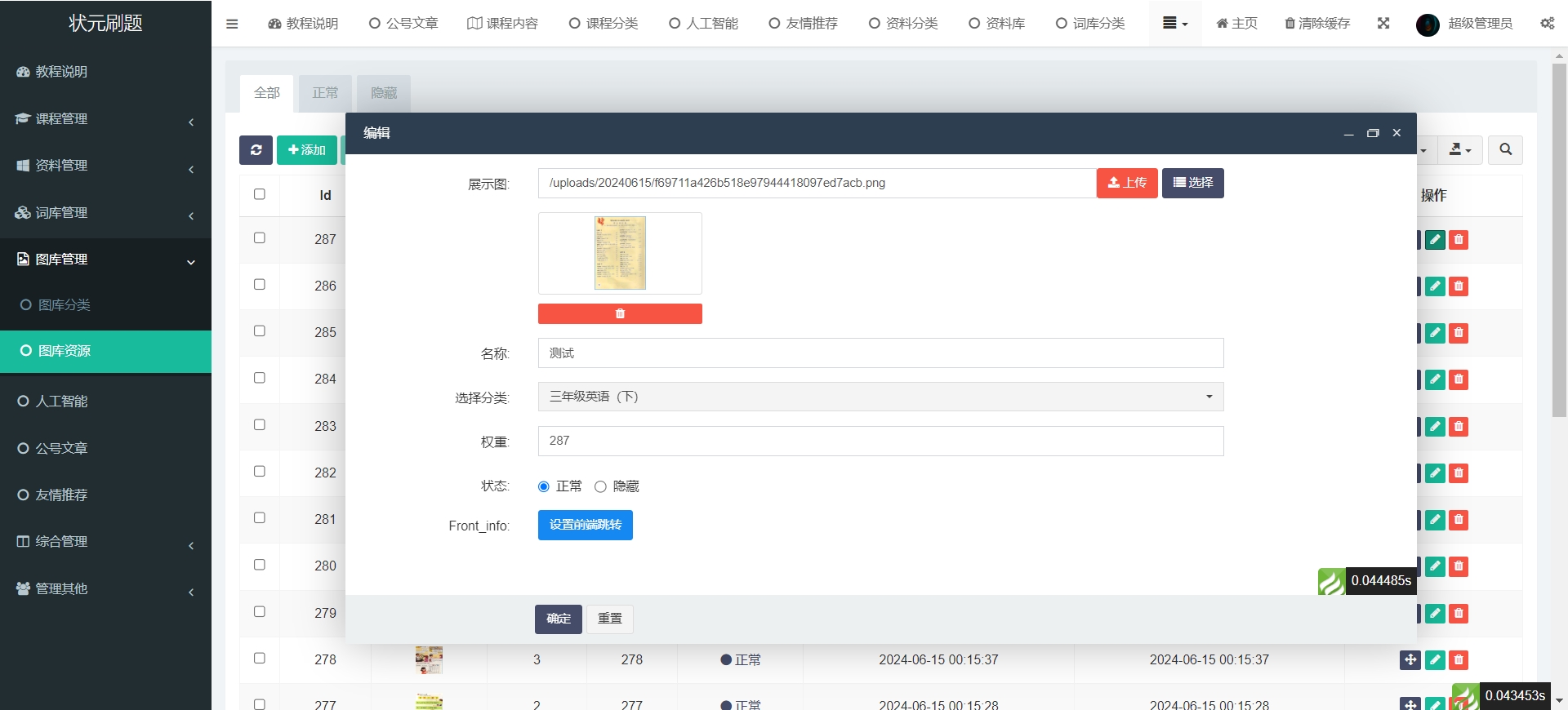This screenshot has width=1568, height=710.
Task: Edit row 286 with pencil icon
Action: [1435, 286]
